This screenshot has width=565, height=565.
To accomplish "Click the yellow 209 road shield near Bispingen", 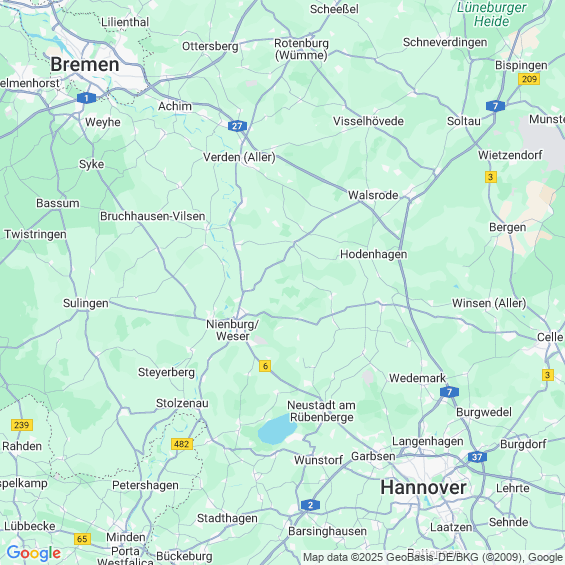I will pyautogui.click(x=529, y=79).
